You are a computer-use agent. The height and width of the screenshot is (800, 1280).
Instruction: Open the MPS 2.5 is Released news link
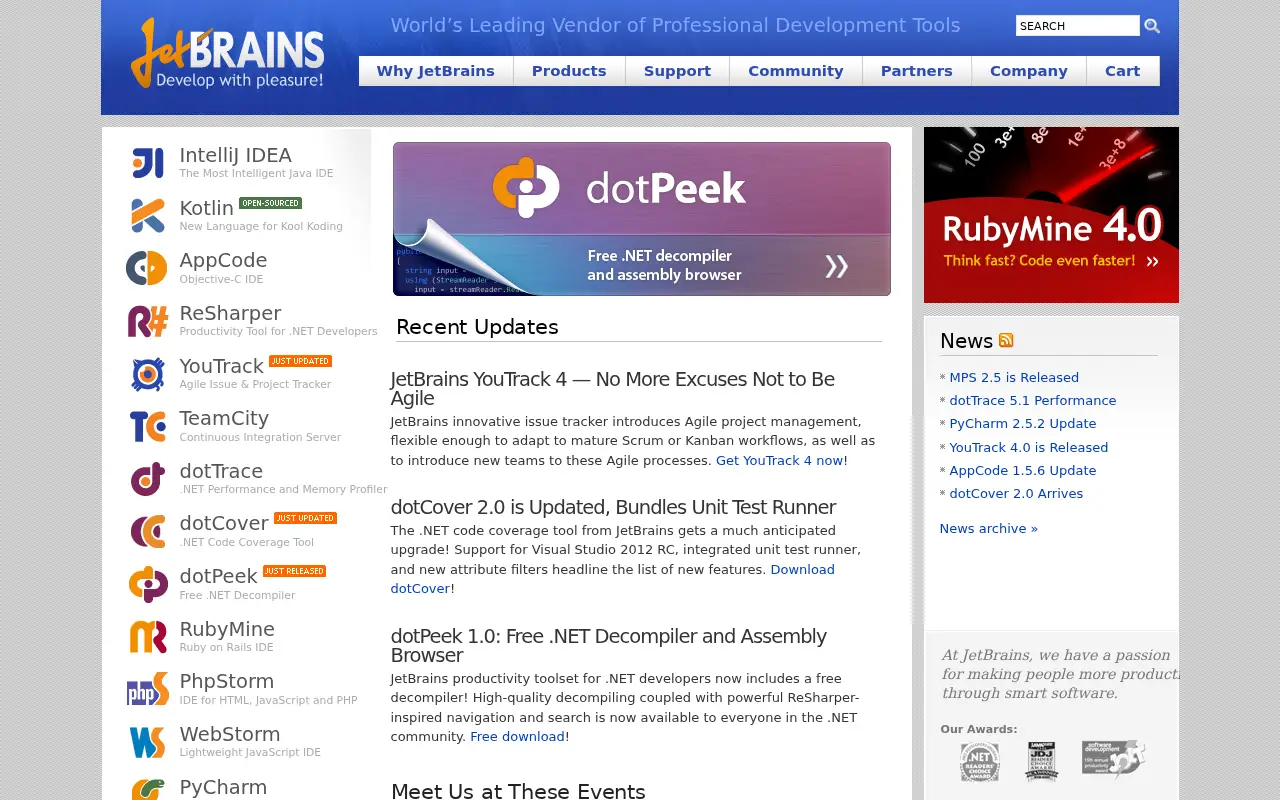pos(1014,378)
